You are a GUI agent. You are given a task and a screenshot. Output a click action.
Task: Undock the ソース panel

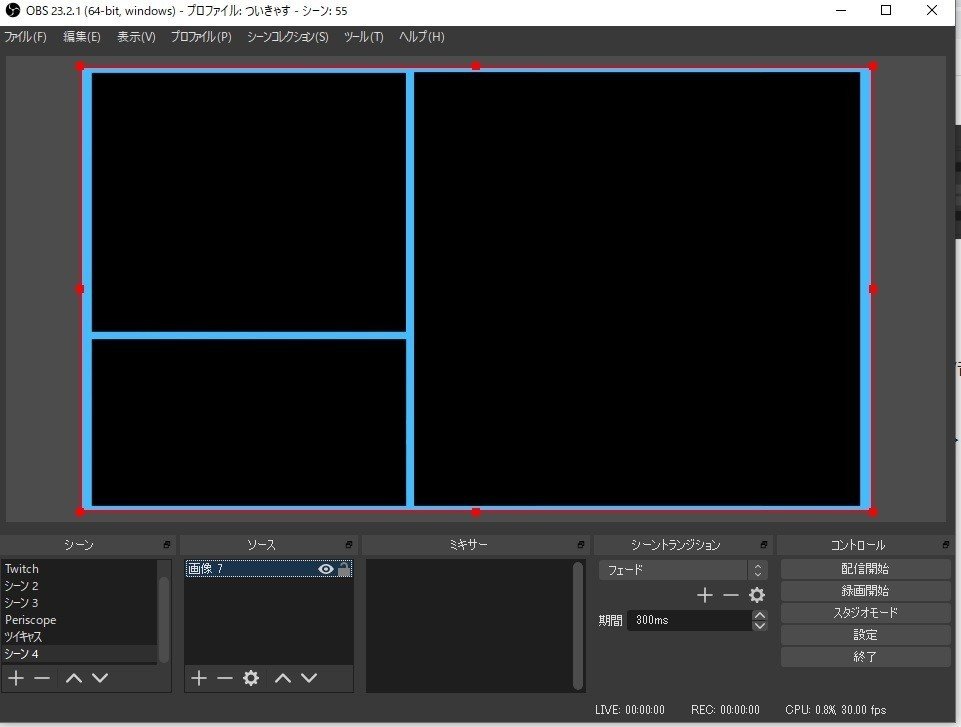pos(349,544)
